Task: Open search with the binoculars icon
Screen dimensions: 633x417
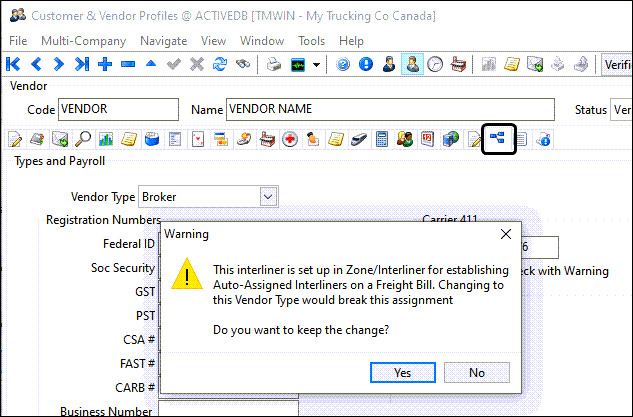Action: [244, 64]
